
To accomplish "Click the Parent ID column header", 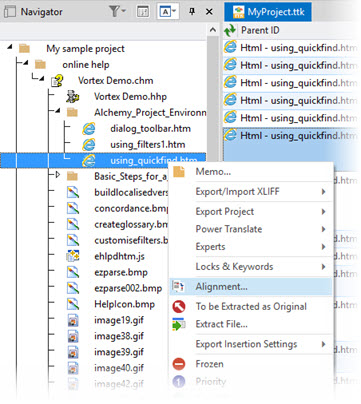I will point(260,30).
